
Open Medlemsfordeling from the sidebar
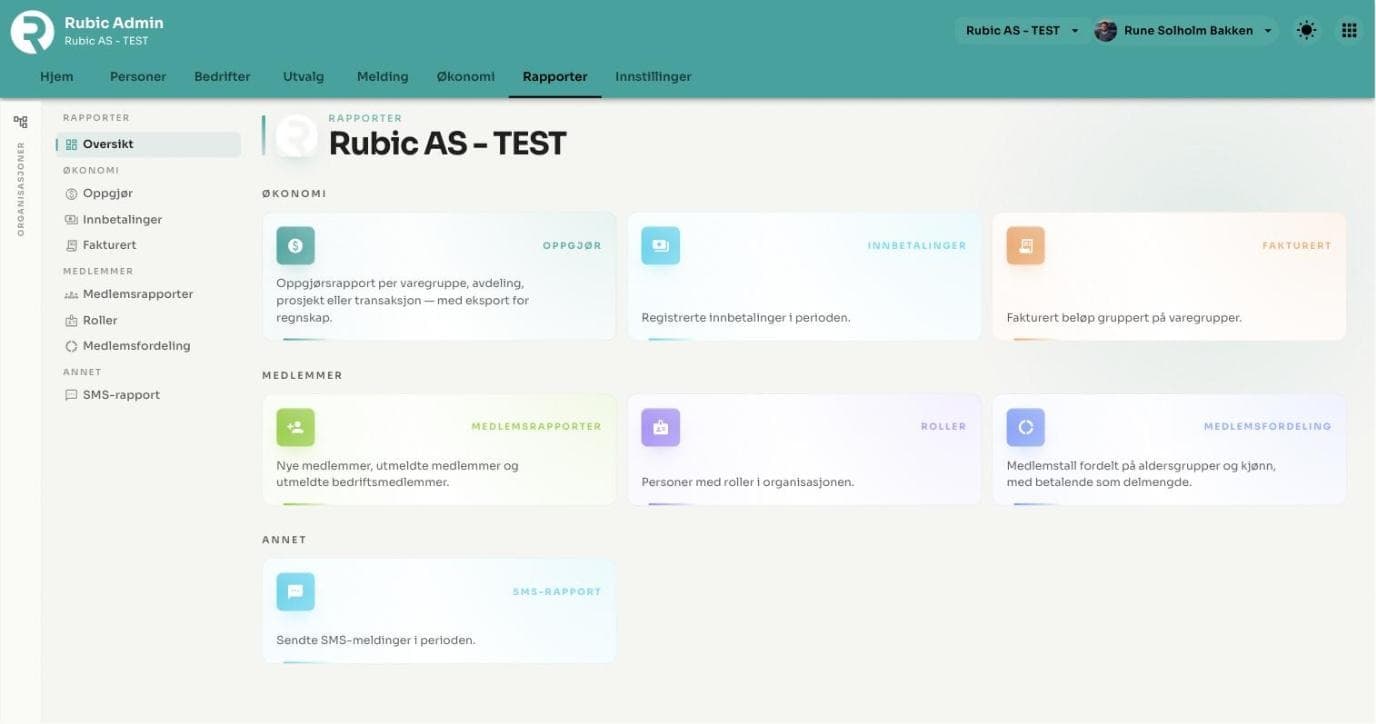148,346
